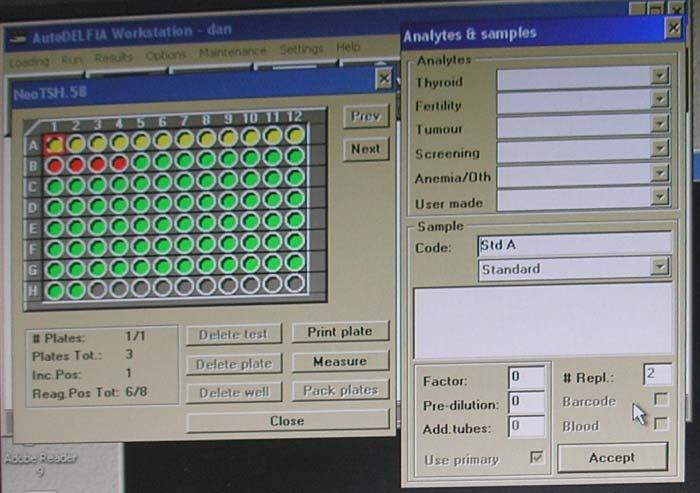Select green well E9
The image size is (700, 493).
[228, 222]
